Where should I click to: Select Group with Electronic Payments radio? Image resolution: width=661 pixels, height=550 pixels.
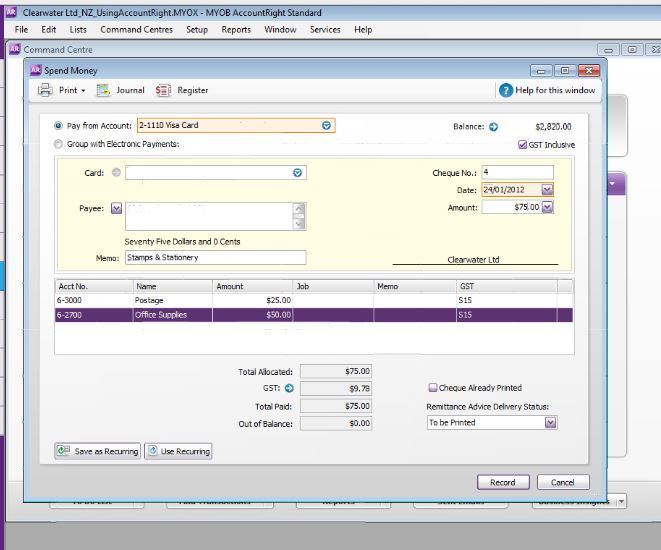pos(58,144)
